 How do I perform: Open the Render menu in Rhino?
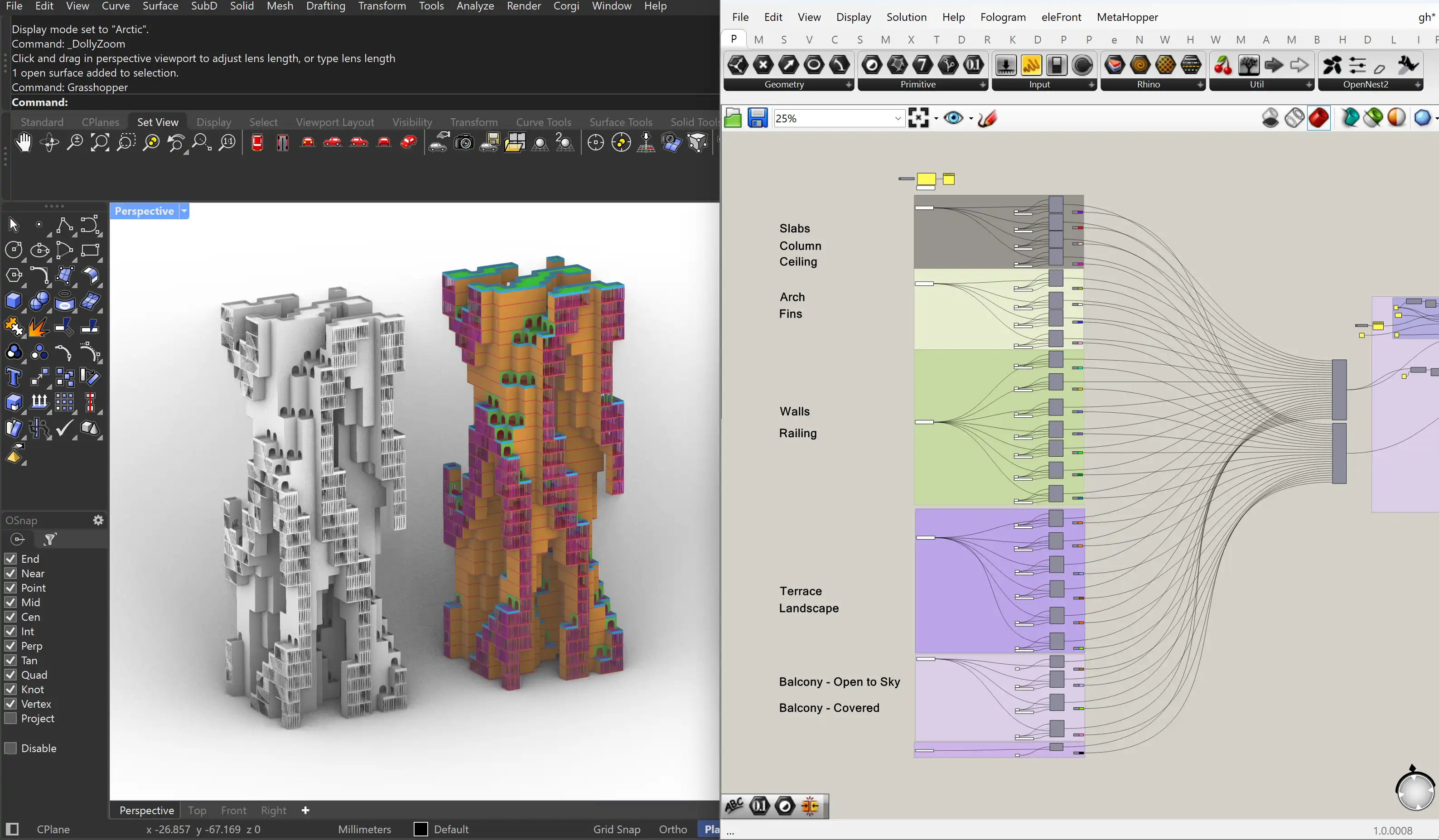(523, 6)
